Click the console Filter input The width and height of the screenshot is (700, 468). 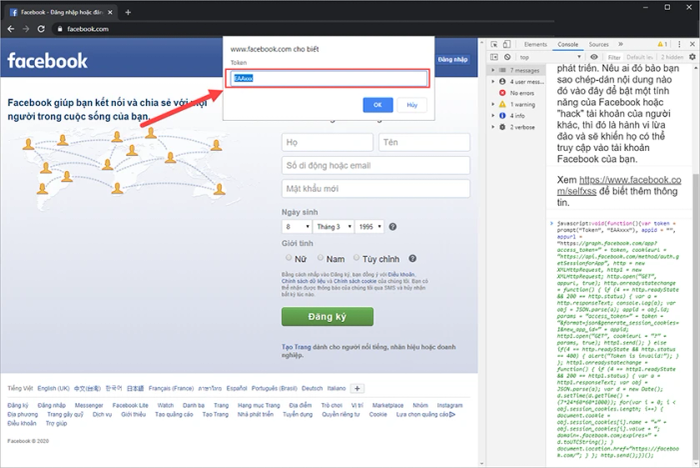(x=614, y=57)
